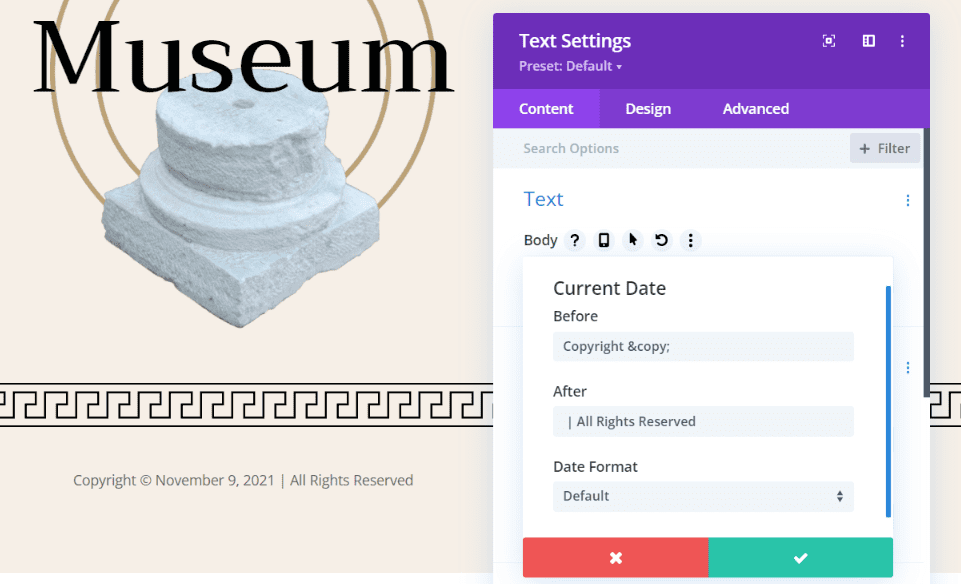Open the Body field three-dot options icon

pos(690,240)
